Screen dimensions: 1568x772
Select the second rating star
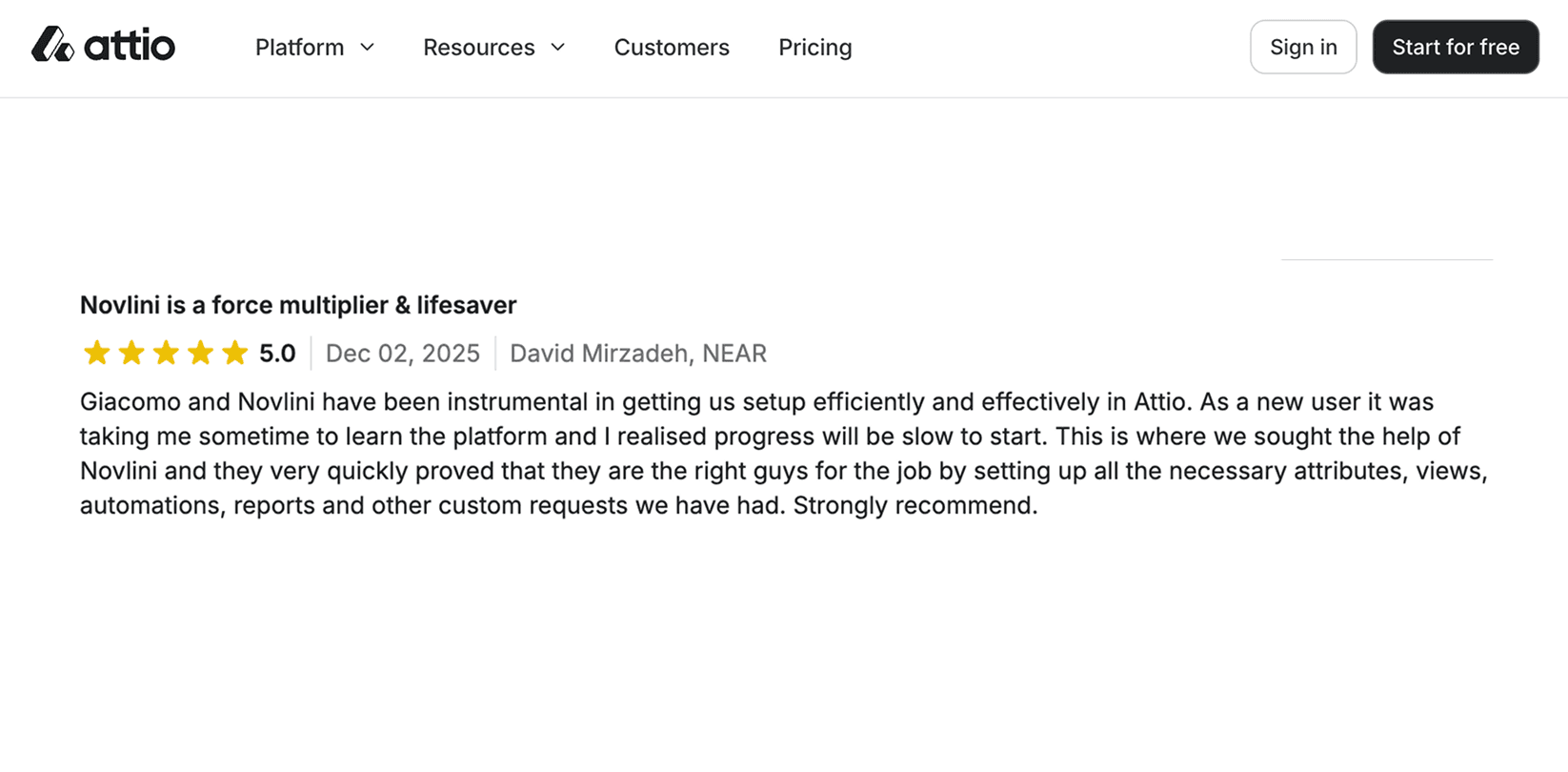coord(131,353)
